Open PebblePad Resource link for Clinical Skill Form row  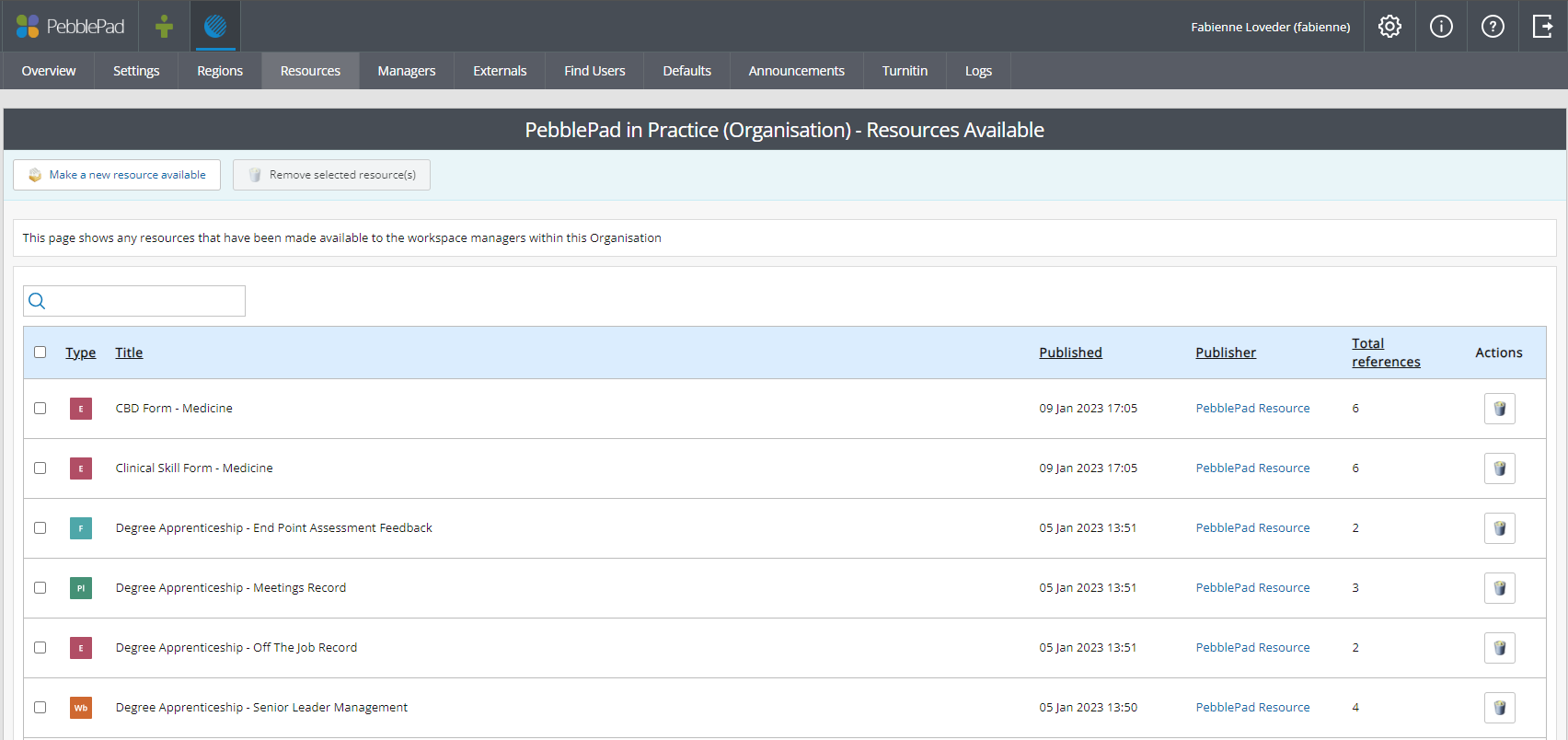point(1252,468)
